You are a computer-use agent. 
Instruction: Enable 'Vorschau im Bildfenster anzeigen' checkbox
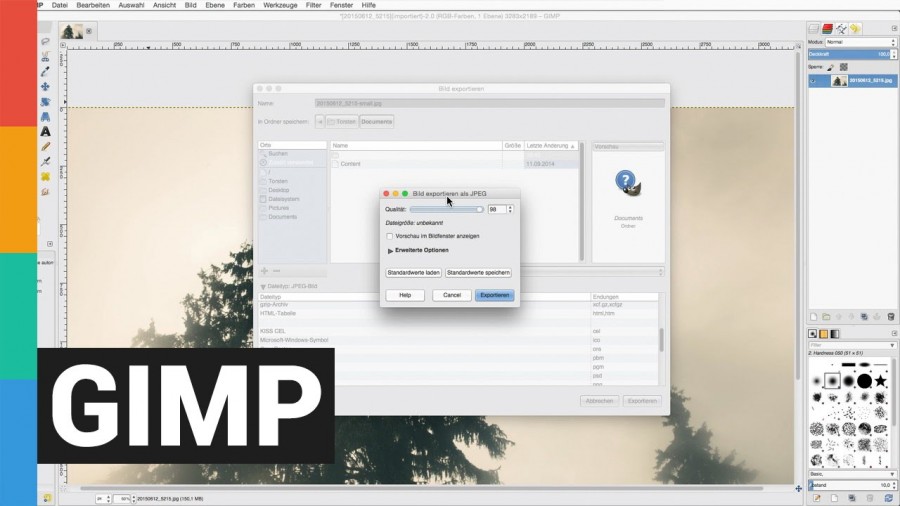(x=390, y=236)
